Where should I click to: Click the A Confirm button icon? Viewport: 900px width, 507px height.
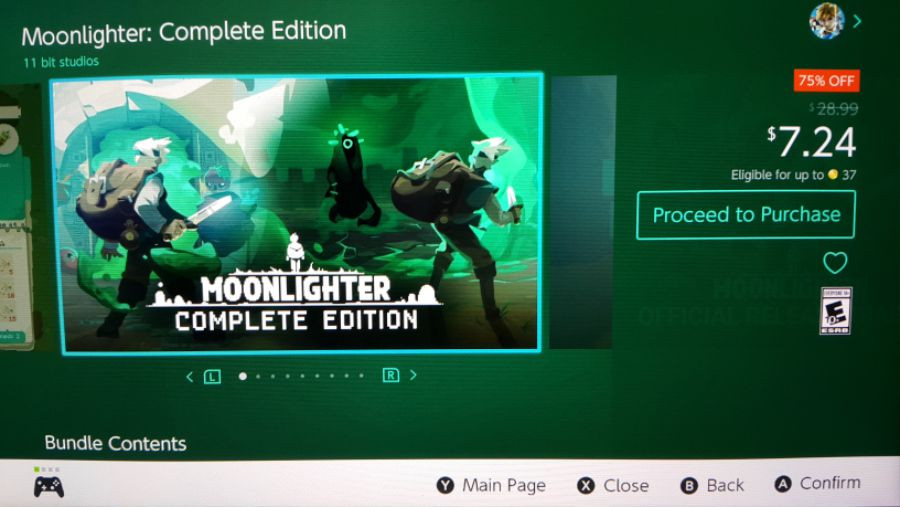coord(782,484)
